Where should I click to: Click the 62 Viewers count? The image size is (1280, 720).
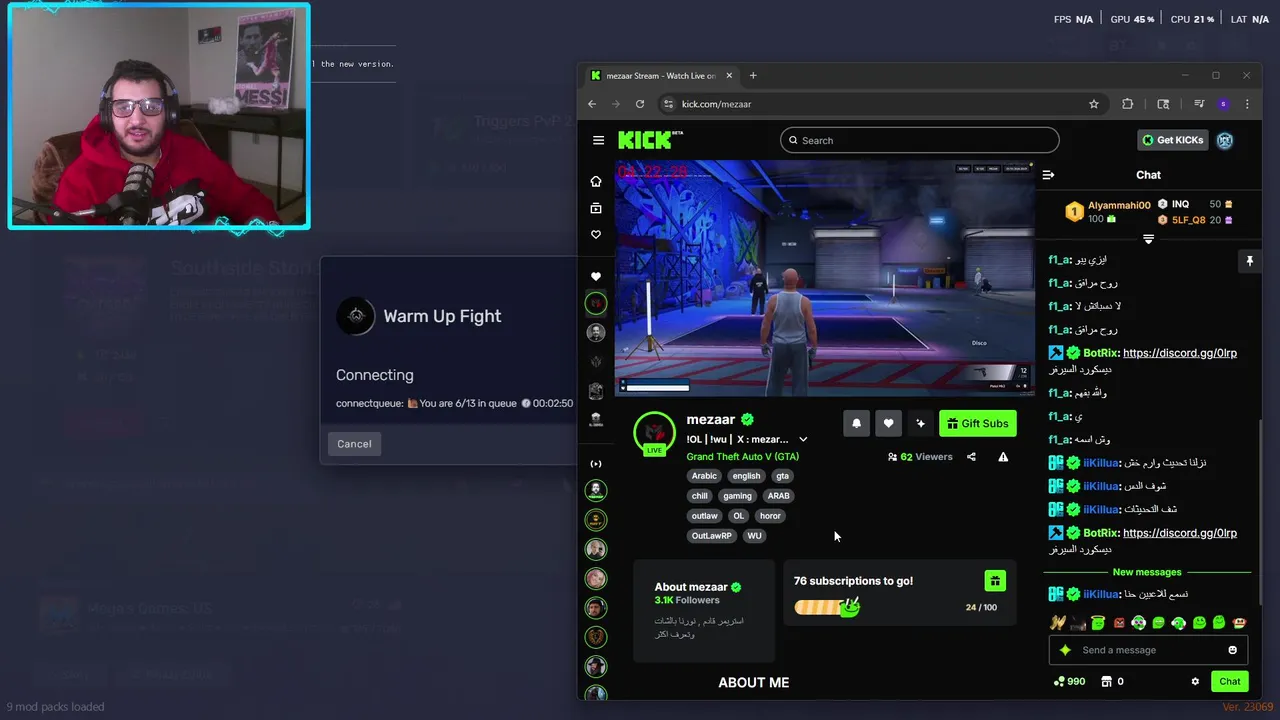pyautogui.click(x=920, y=457)
